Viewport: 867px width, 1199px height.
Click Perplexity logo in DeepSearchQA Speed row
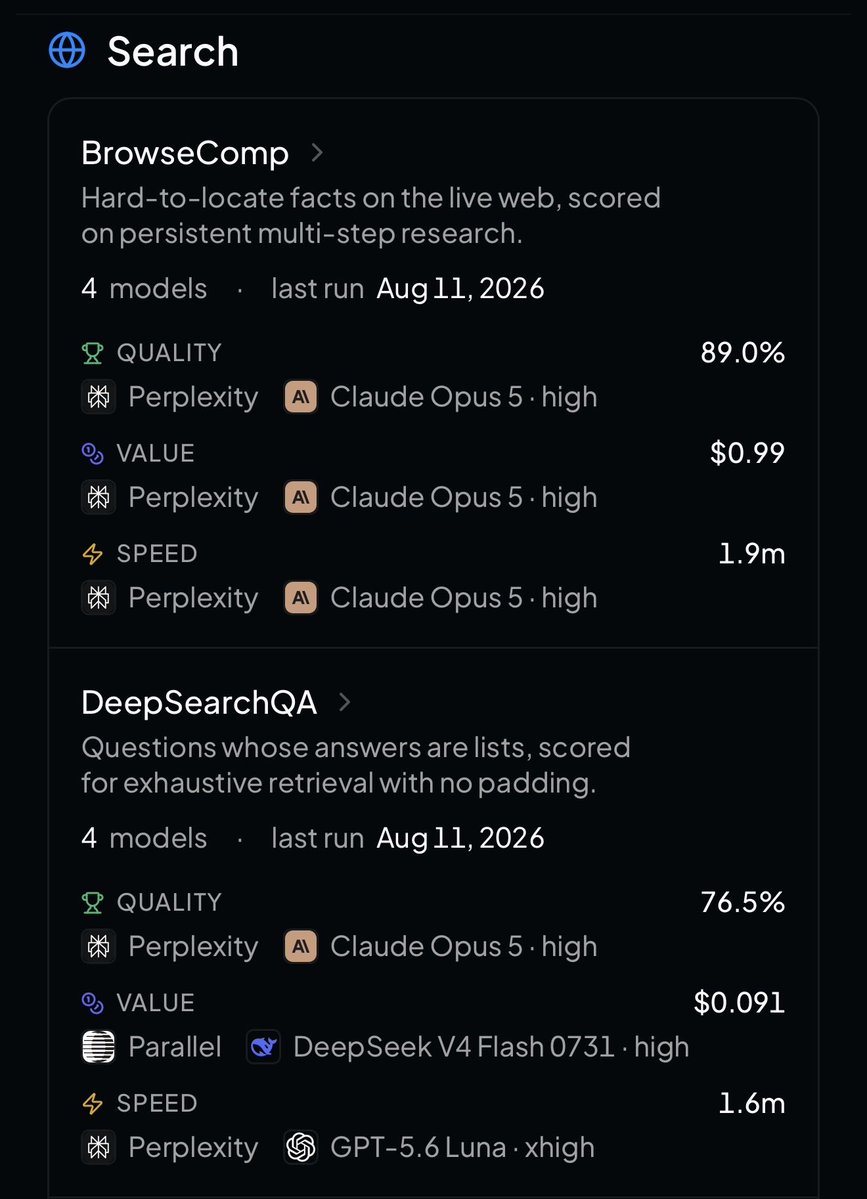pos(99,1147)
